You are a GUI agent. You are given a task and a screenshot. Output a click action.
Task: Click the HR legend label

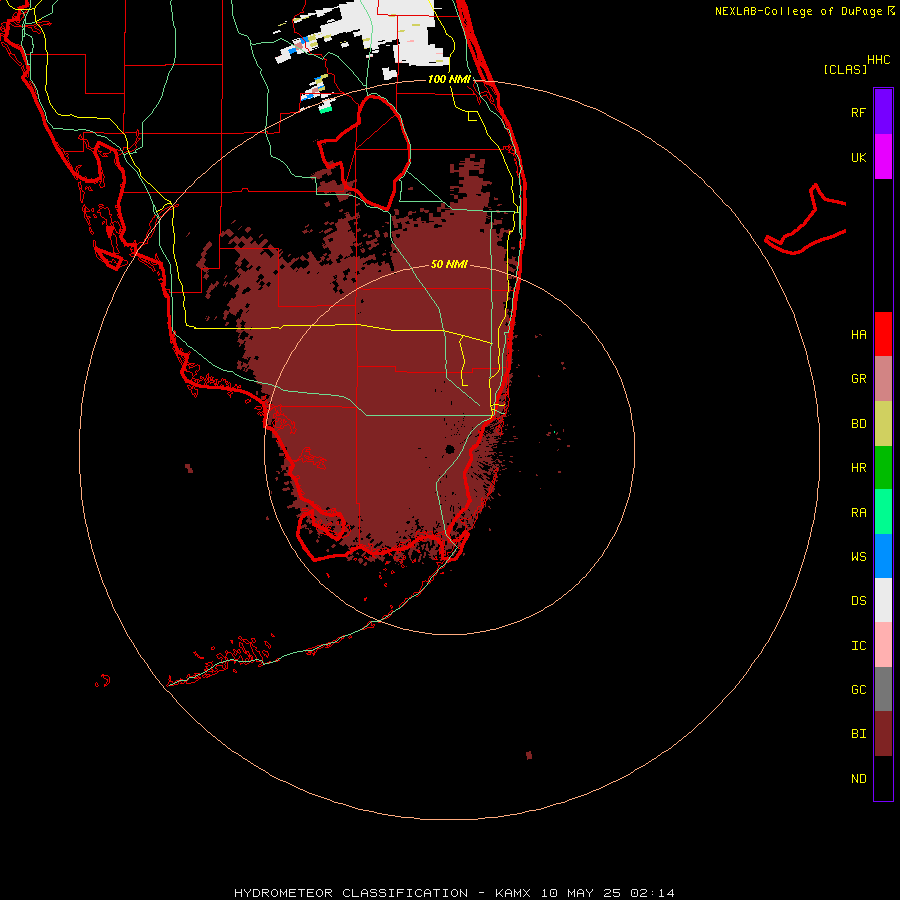click(858, 468)
